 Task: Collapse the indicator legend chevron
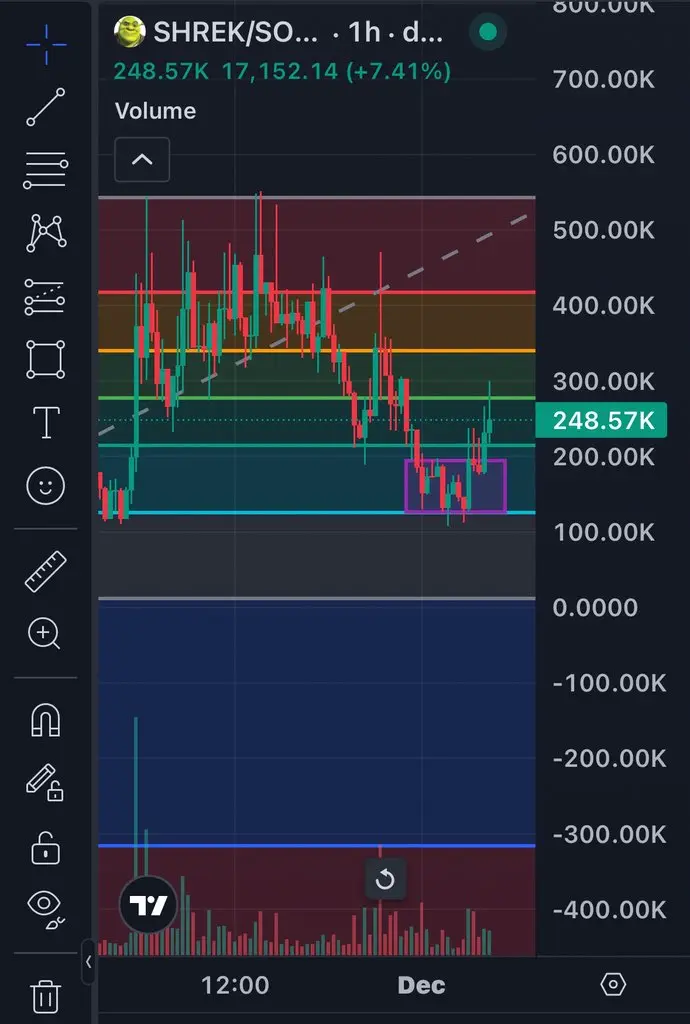pyautogui.click(x=142, y=159)
